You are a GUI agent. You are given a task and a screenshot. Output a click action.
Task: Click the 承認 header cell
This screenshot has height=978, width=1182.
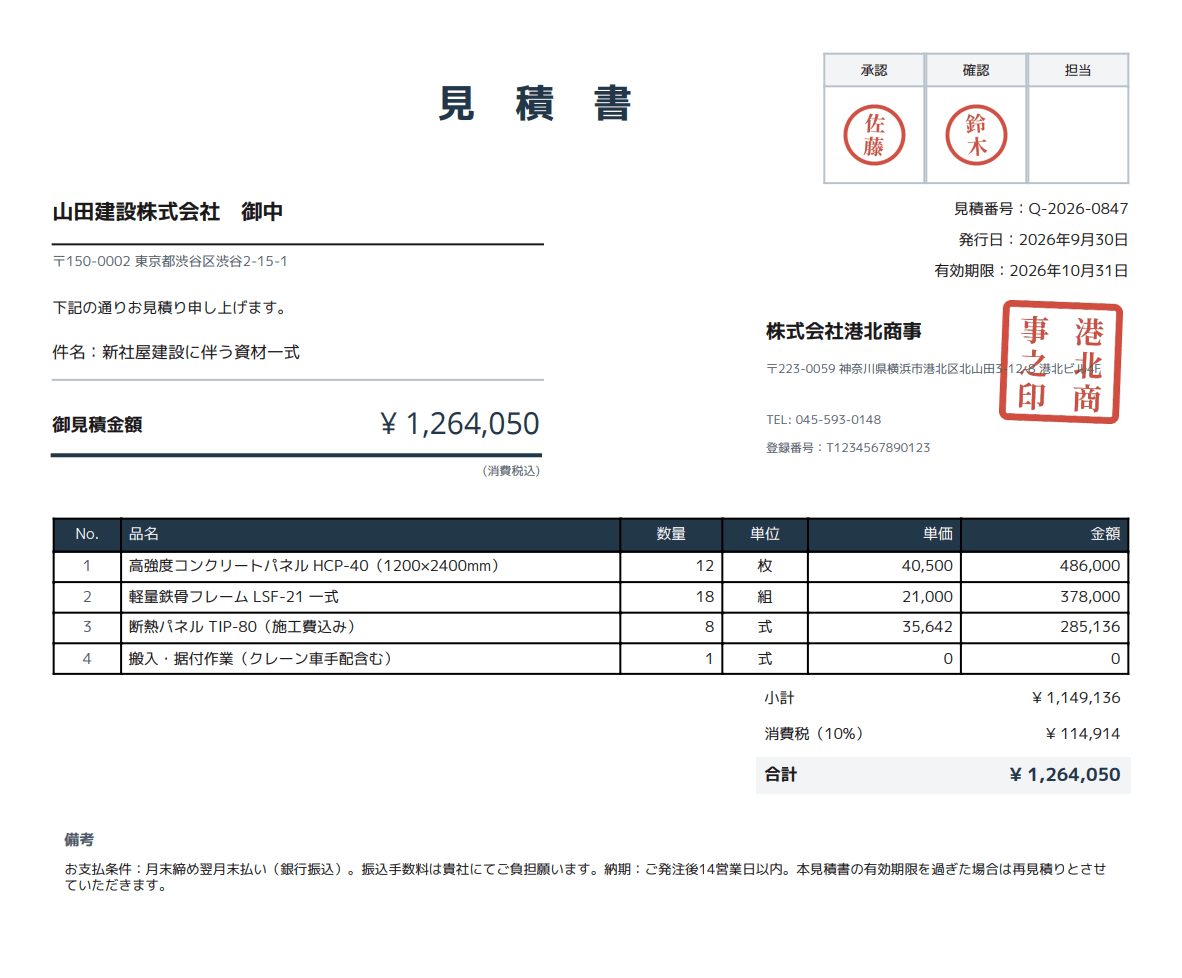pyautogui.click(x=874, y=70)
